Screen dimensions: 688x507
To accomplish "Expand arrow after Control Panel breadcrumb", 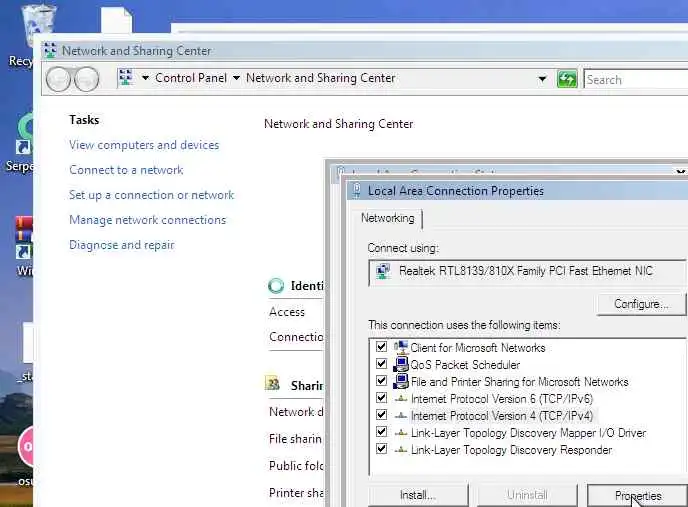I will (236, 78).
